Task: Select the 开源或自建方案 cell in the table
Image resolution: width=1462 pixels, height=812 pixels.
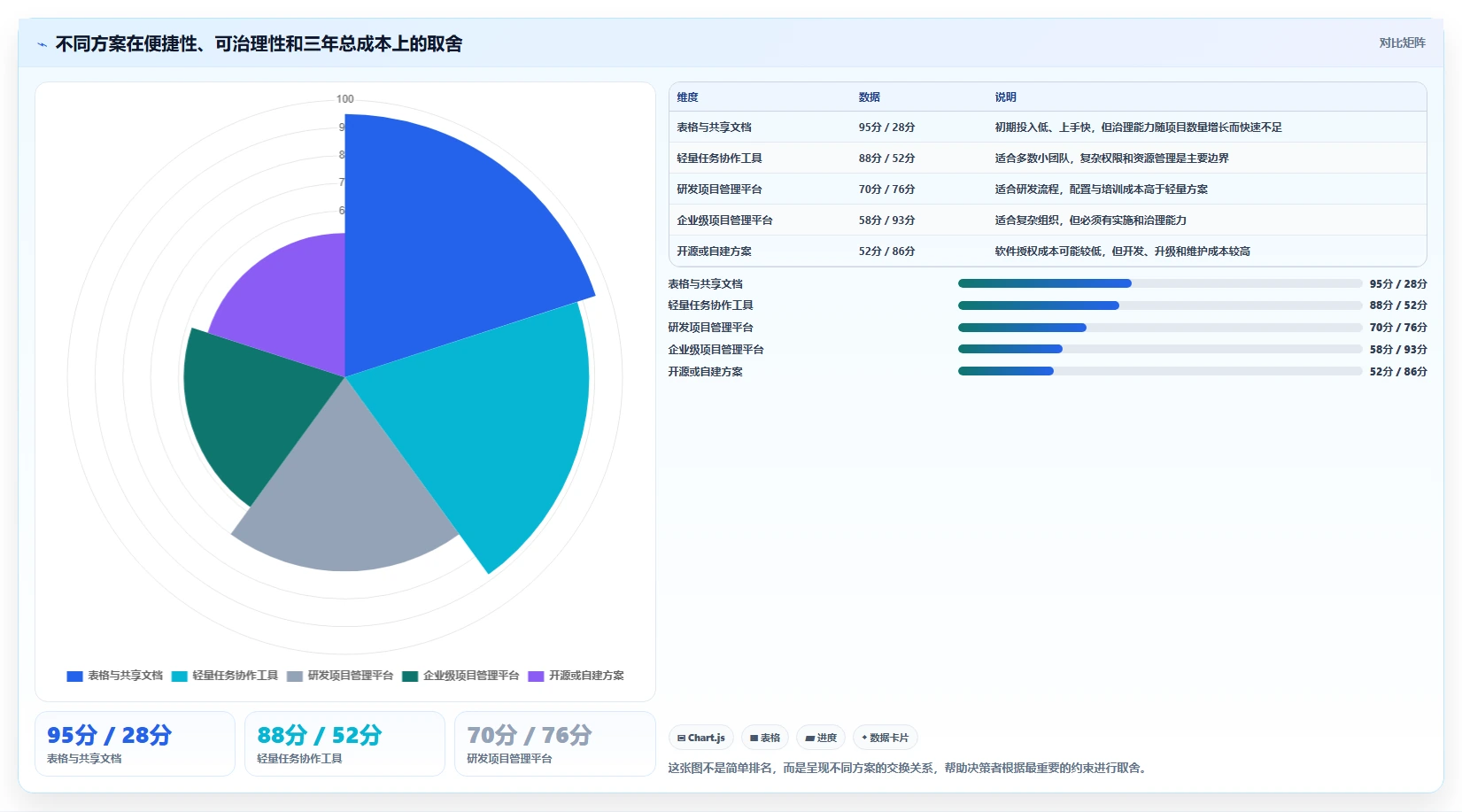Action: point(715,251)
